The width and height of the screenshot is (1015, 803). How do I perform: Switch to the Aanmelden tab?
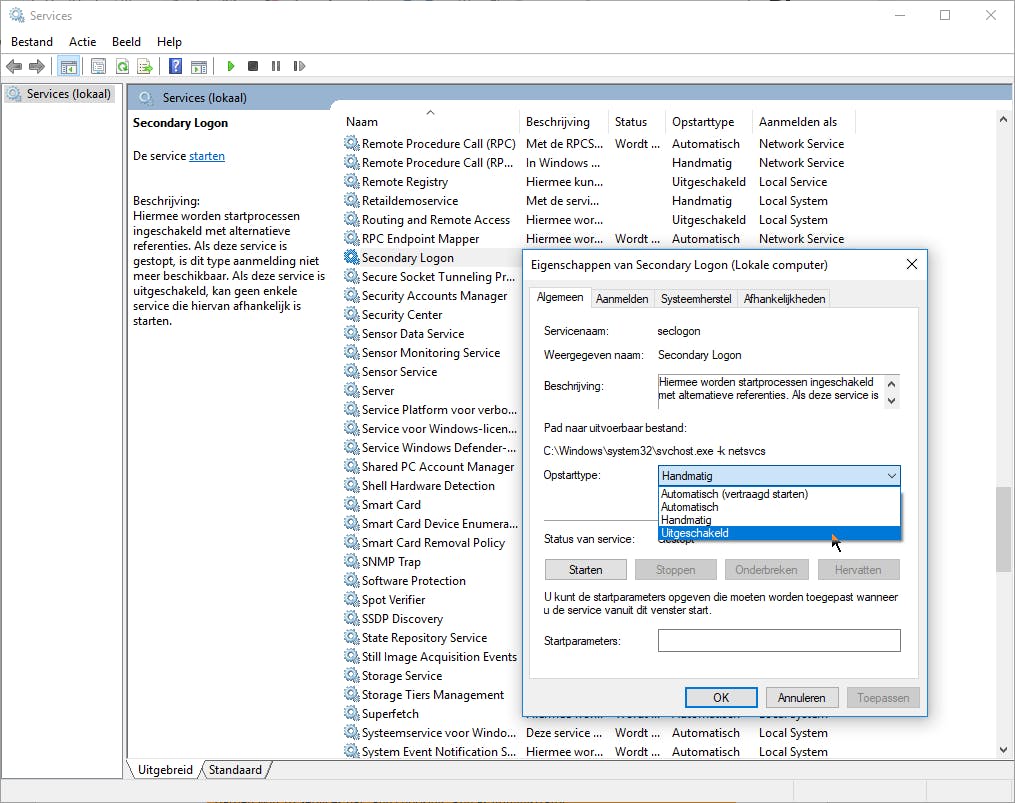[x=622, y=299]
